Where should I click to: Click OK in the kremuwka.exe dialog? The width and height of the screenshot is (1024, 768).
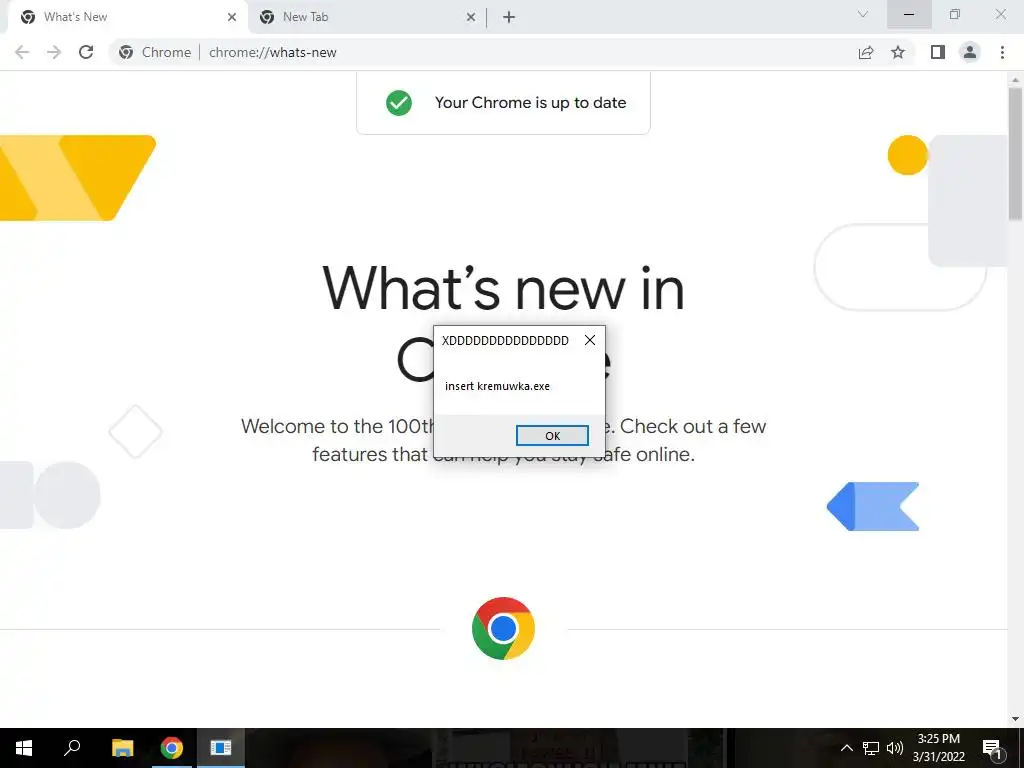pos(552,436)
